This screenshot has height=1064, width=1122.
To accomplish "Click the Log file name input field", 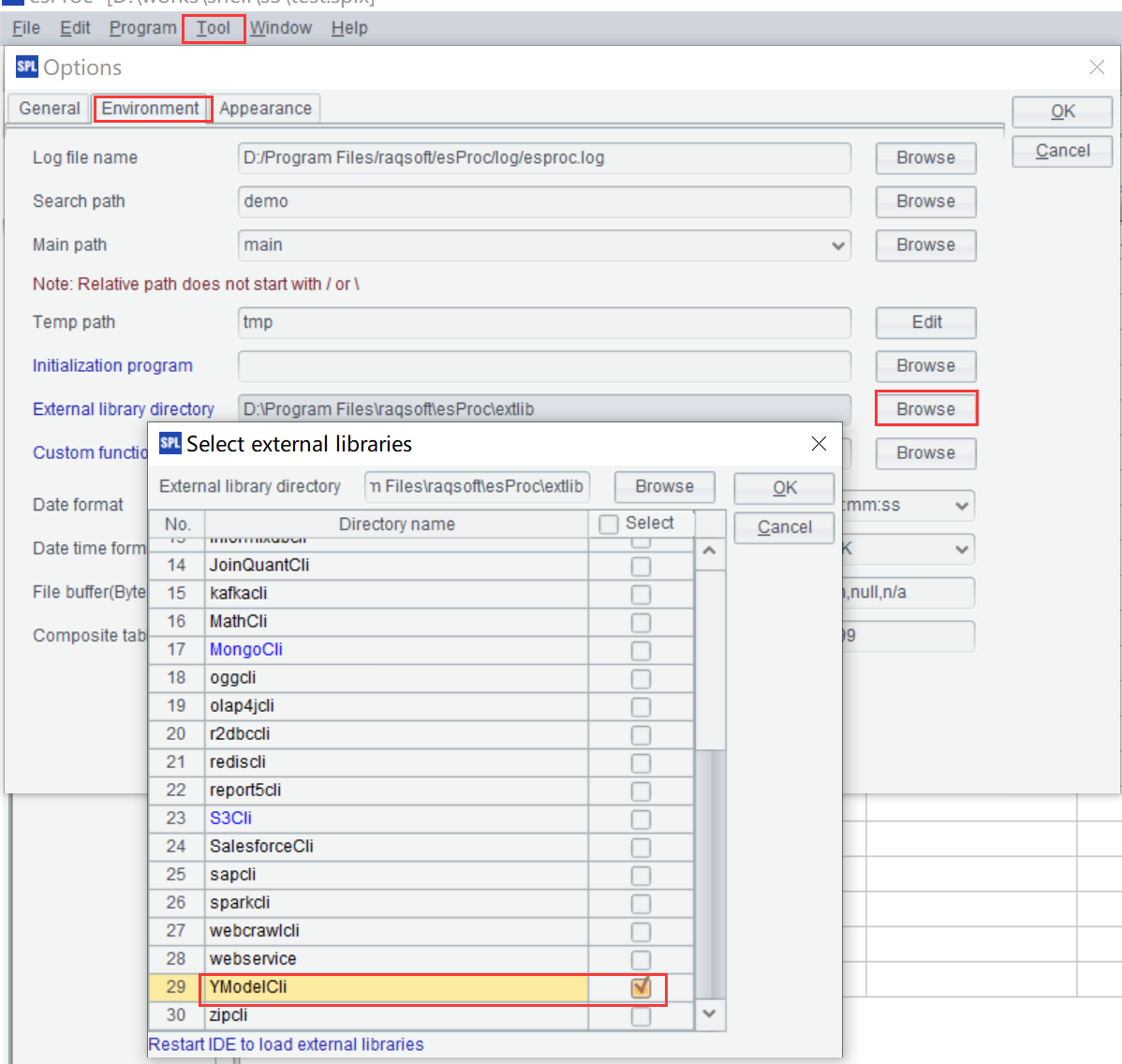I will click(543, 158).
